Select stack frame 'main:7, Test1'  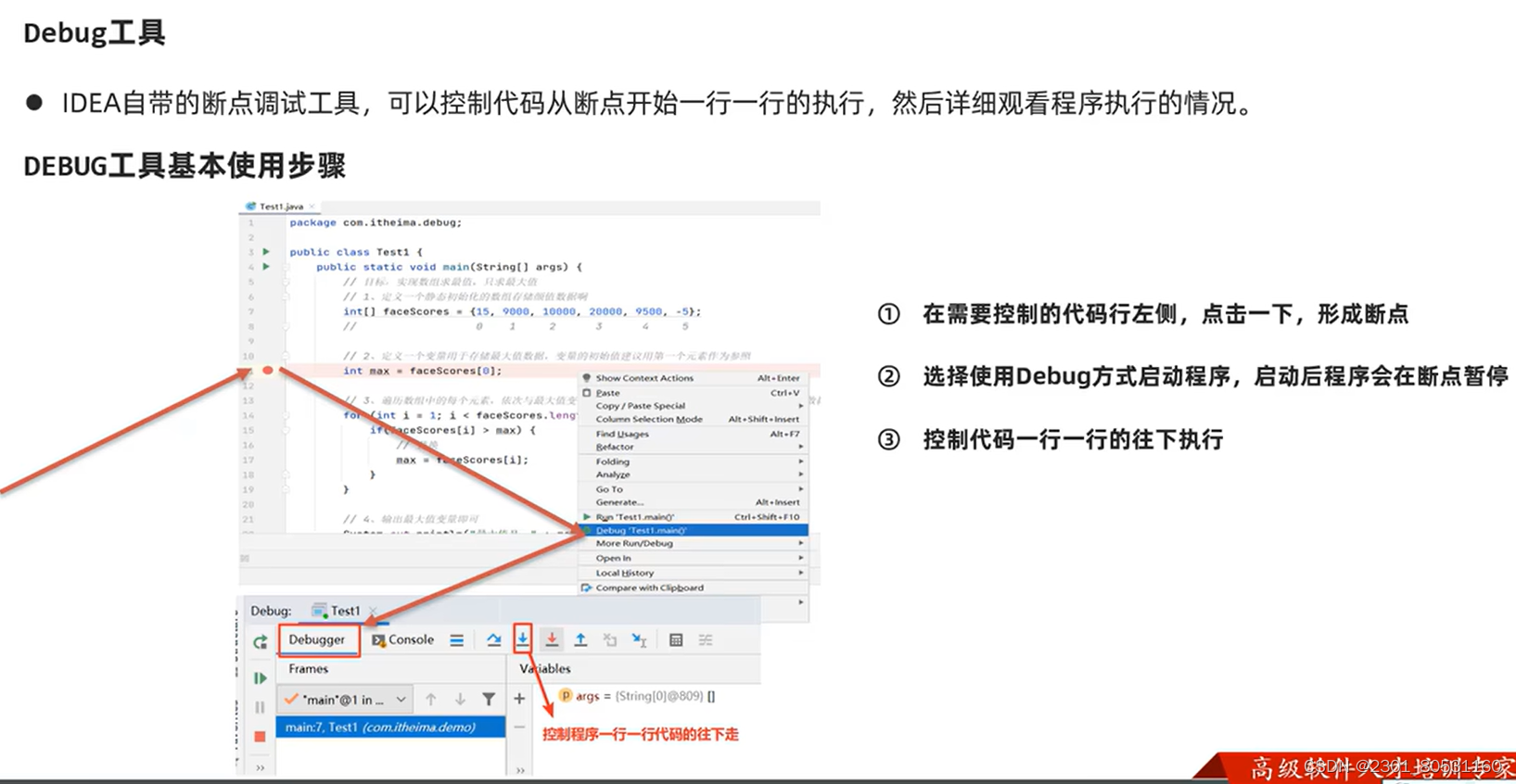(x=390, y=727)
